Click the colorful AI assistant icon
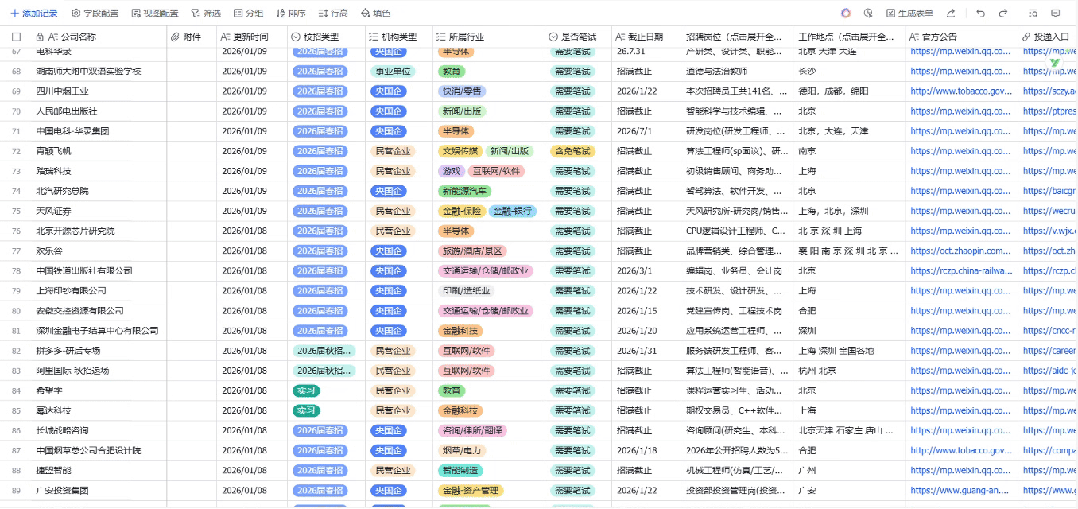 846,13
